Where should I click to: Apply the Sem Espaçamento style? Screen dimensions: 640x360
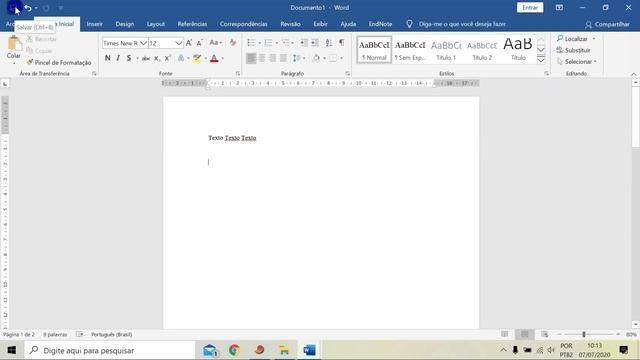(x=410, y=50)
